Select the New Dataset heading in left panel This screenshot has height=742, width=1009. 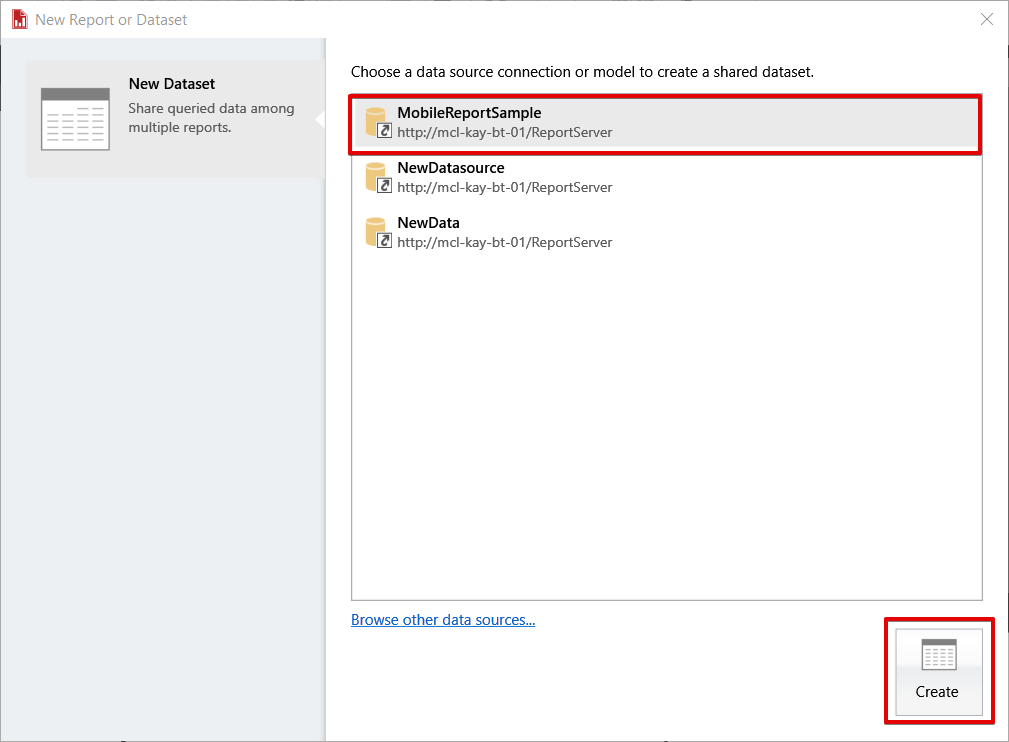pos(172,84)
